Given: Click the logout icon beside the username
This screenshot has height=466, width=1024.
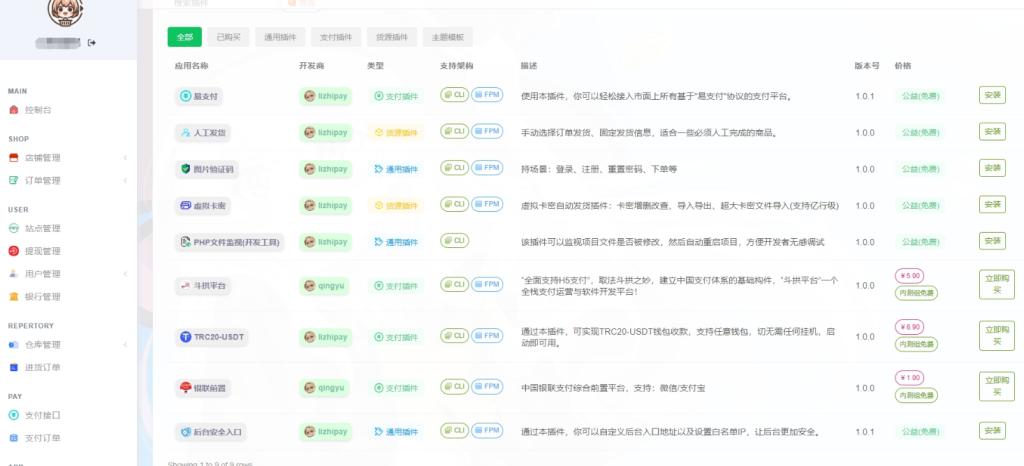Looking at the screenshot, I should point(92,43).
